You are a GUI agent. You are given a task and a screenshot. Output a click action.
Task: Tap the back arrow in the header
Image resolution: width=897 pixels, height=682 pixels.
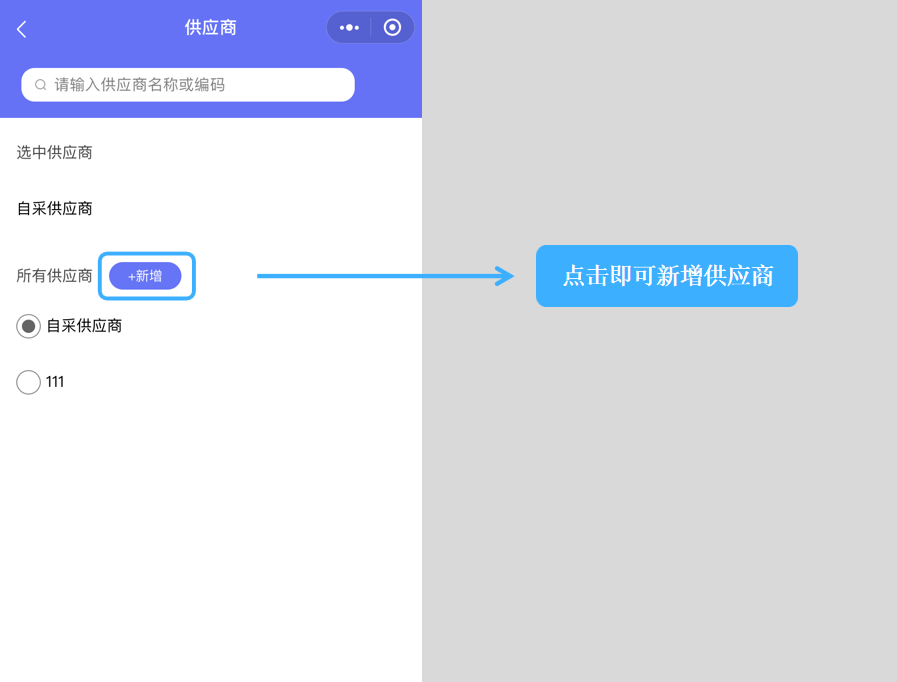(x=21, y=28)
